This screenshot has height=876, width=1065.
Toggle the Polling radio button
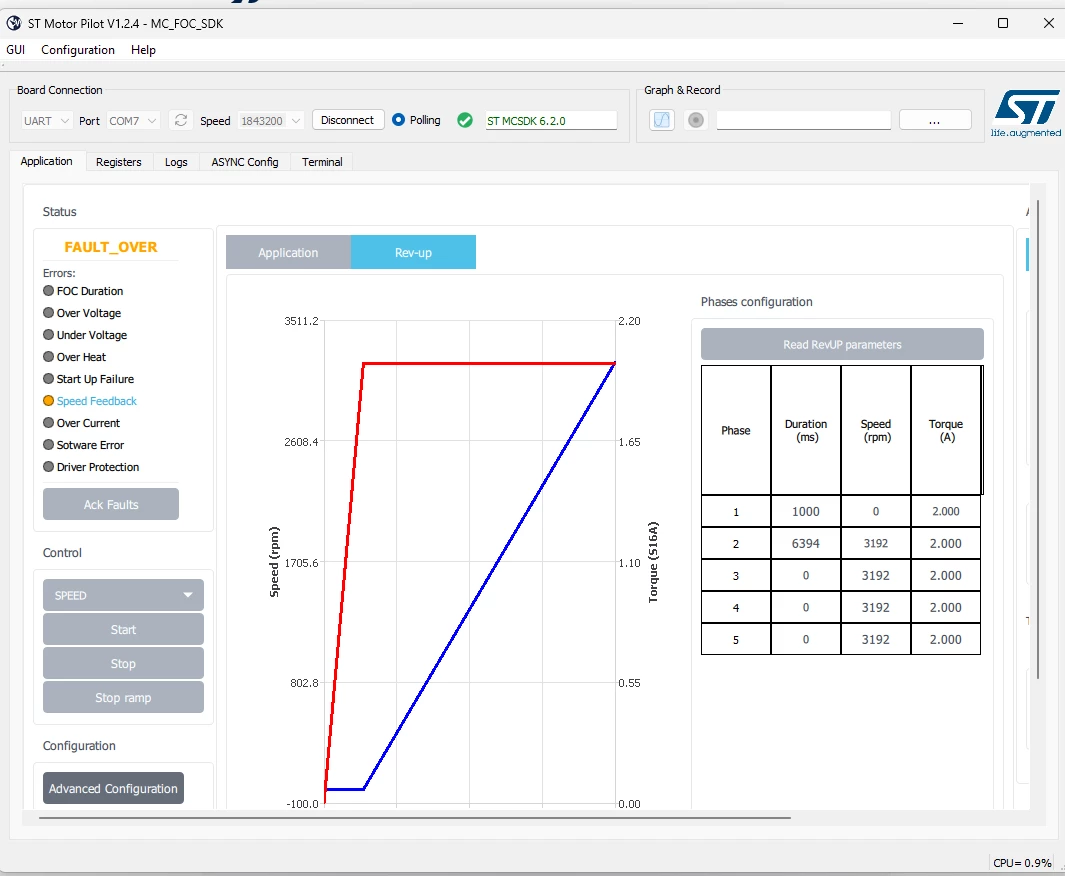pos(399,120)
